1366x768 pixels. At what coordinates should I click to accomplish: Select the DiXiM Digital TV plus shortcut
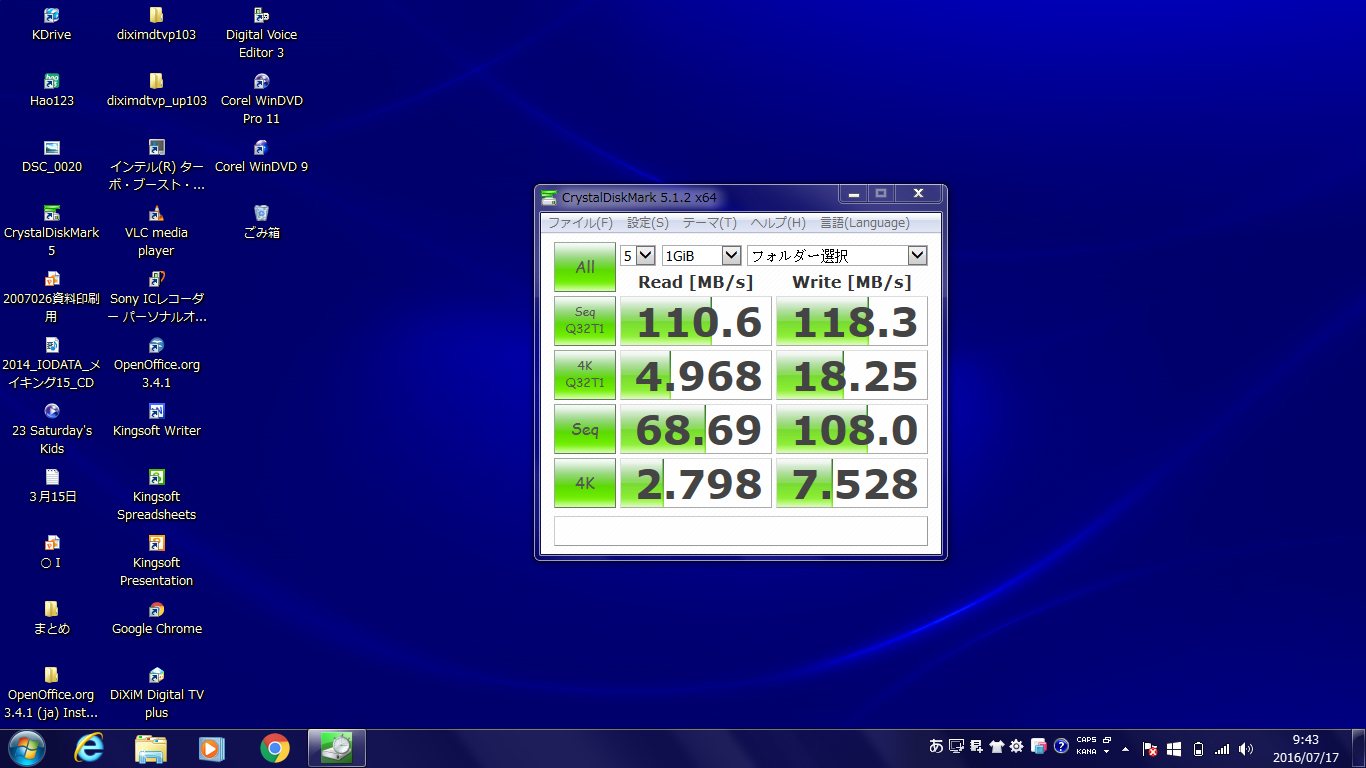pyautogui.click(x=156, y=693)
